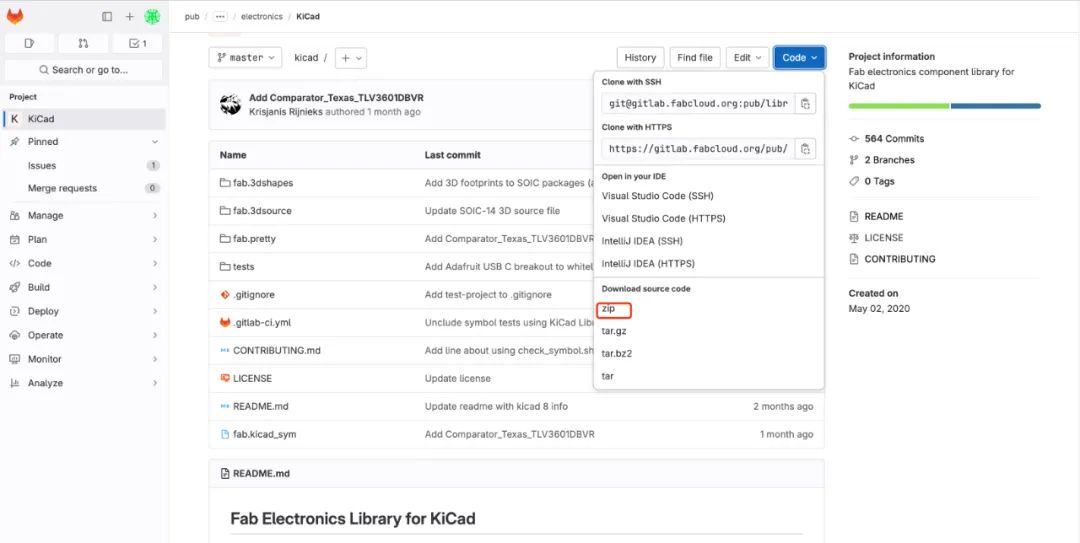Screen dimensions: 1080x543
Task: Expand the Build sidebar section
Action: [x=85, y=287]
